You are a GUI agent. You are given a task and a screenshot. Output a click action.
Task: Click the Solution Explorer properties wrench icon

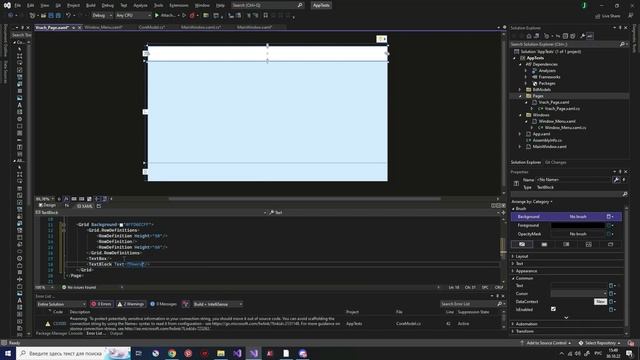click(x=582, y=36)
